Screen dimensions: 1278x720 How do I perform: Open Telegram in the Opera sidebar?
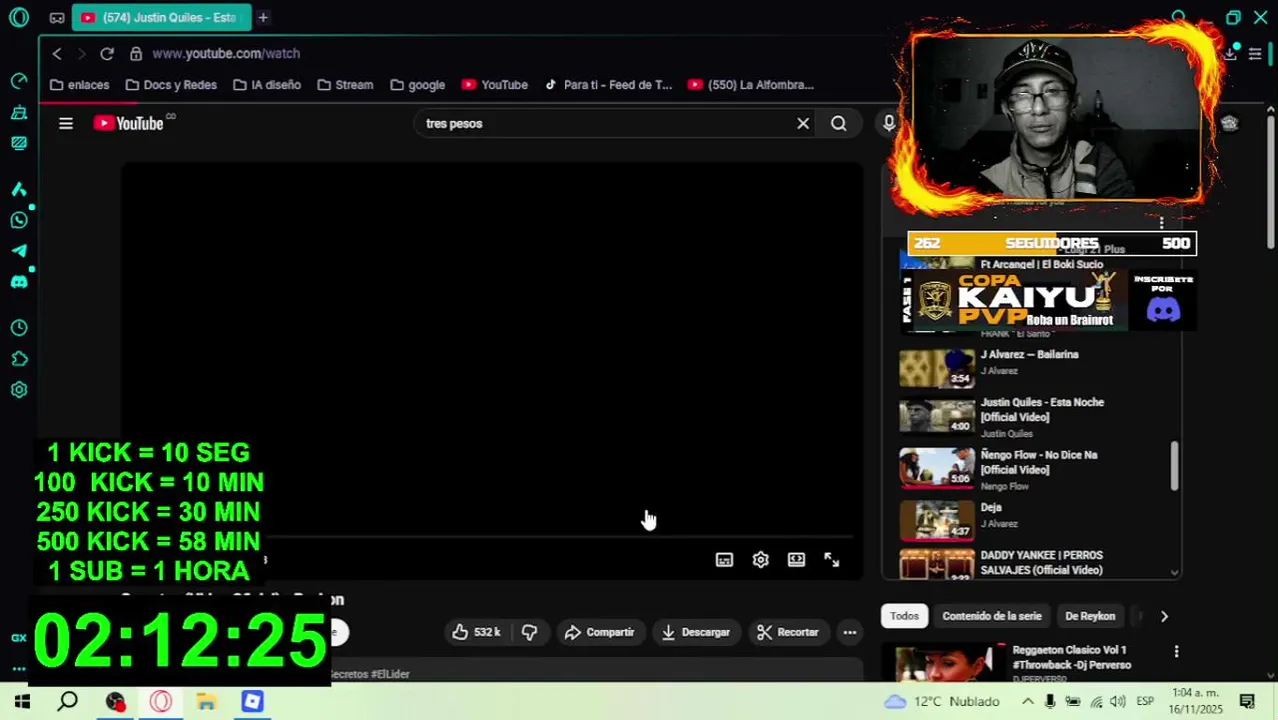click(19, 251)
